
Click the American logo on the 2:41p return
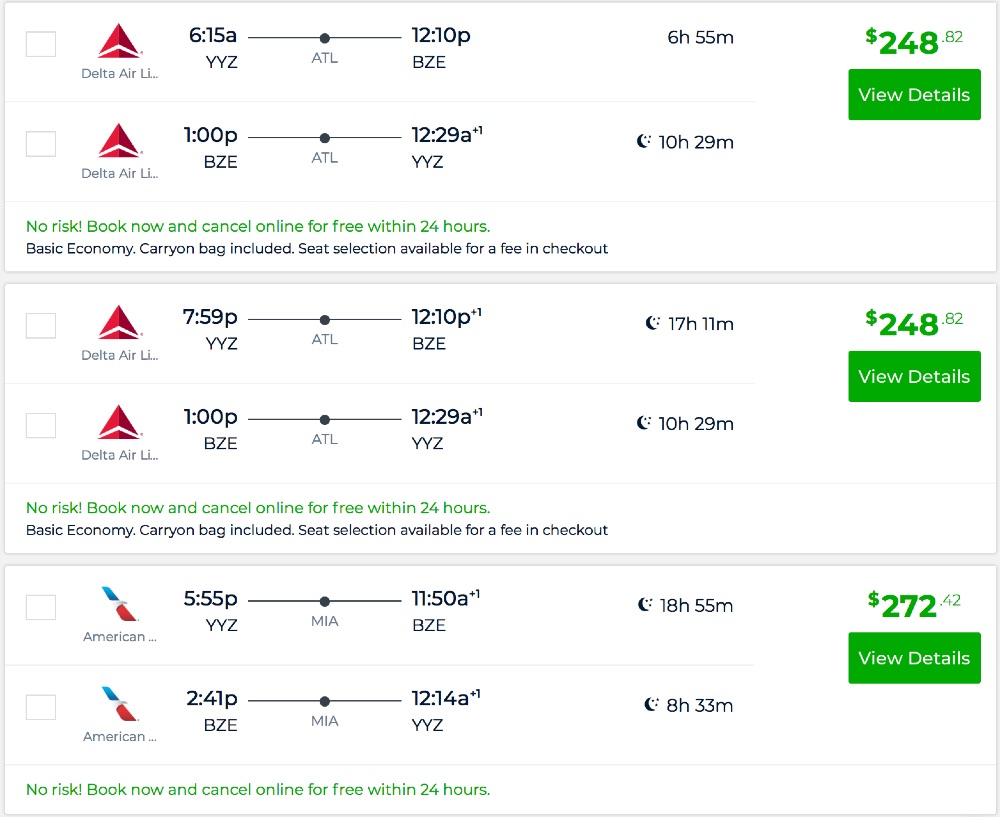120,704
